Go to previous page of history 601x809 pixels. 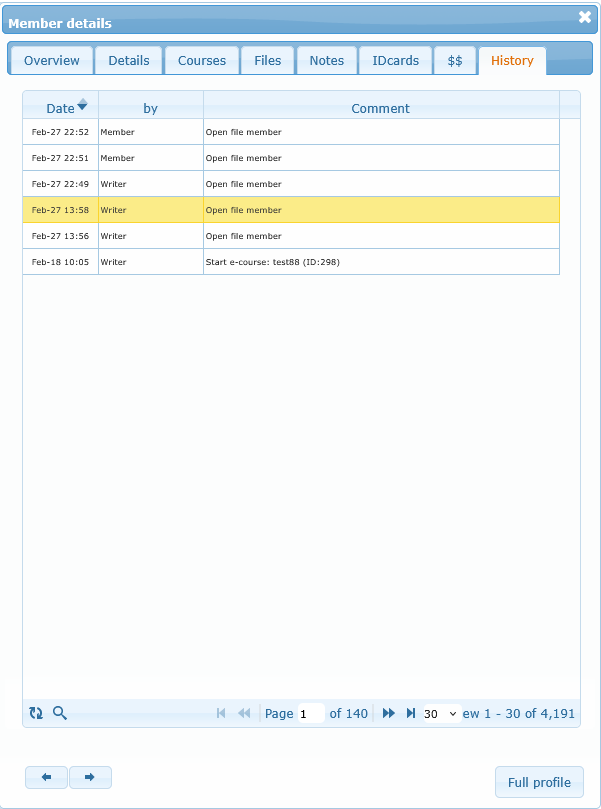(x=244, y=713)
